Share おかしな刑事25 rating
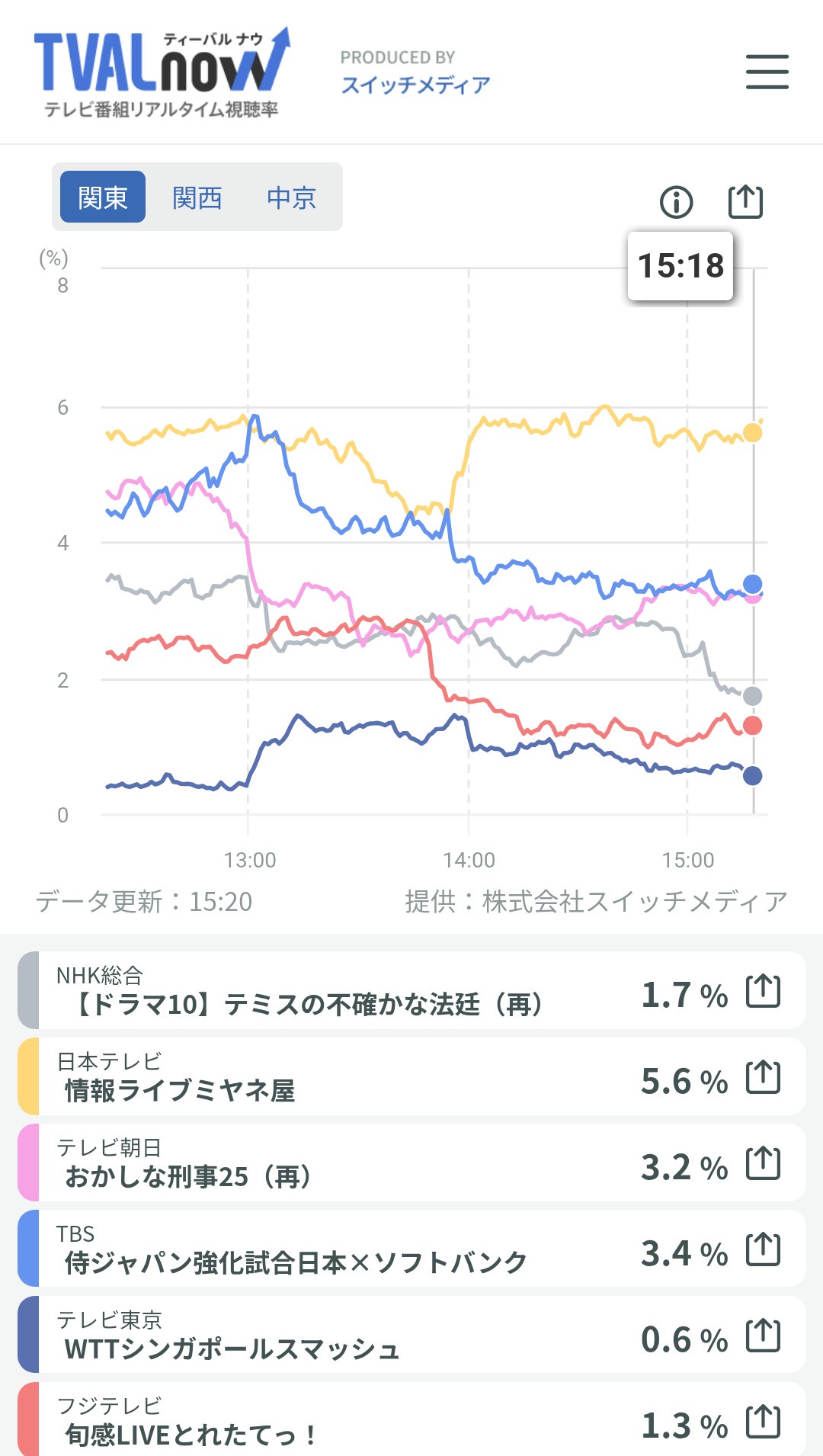Viewport: 823px width, 1456px height. click(763, 1163)
